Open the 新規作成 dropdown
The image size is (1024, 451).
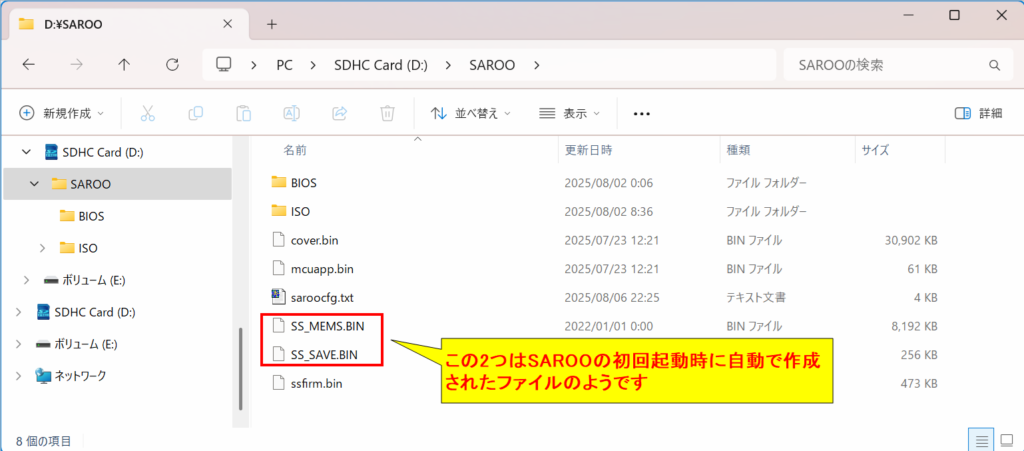[x=62, y=113]
